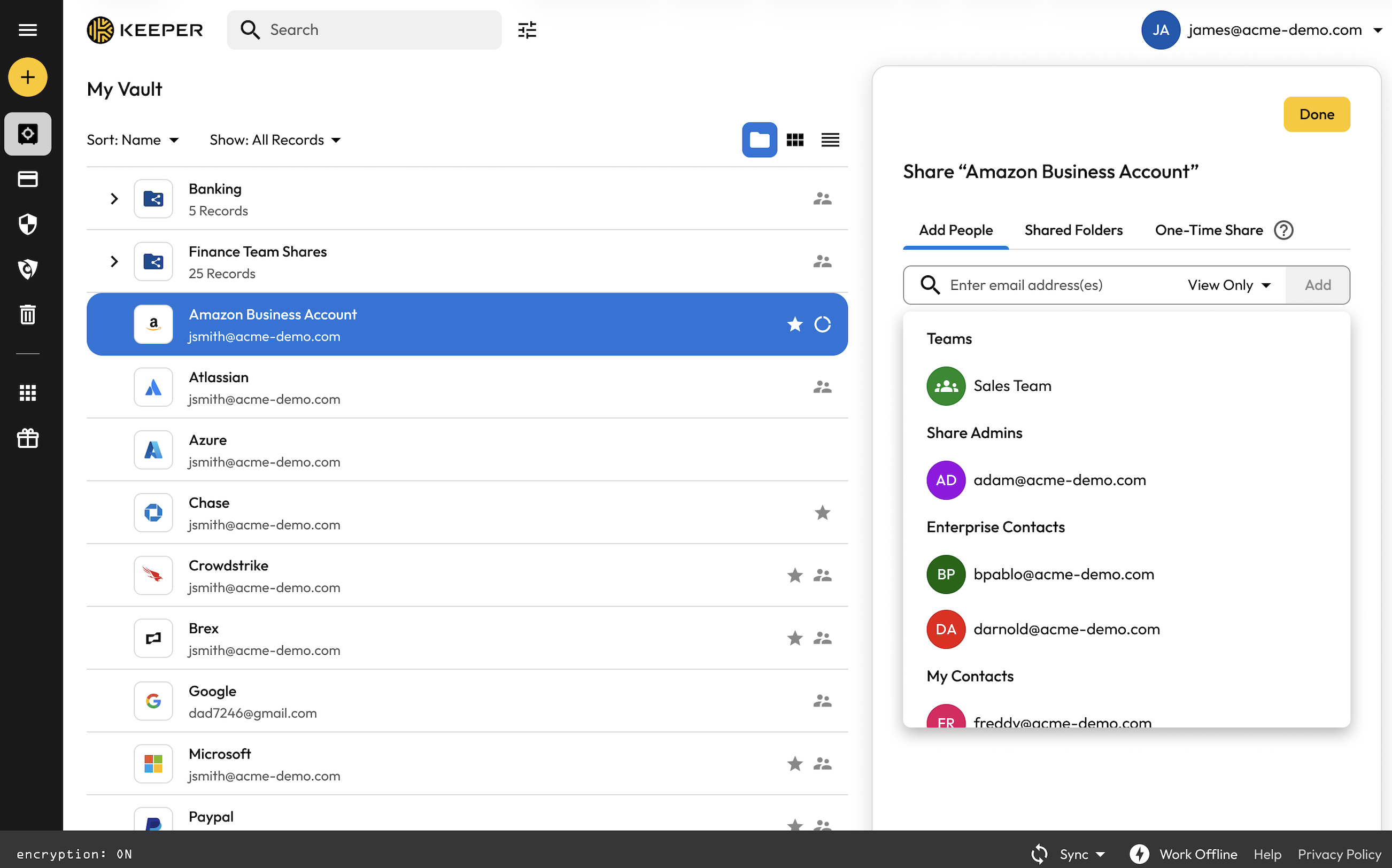Expand the Banking shared folder
This screenshot has height=868, width=1392.
click(114, 199)
